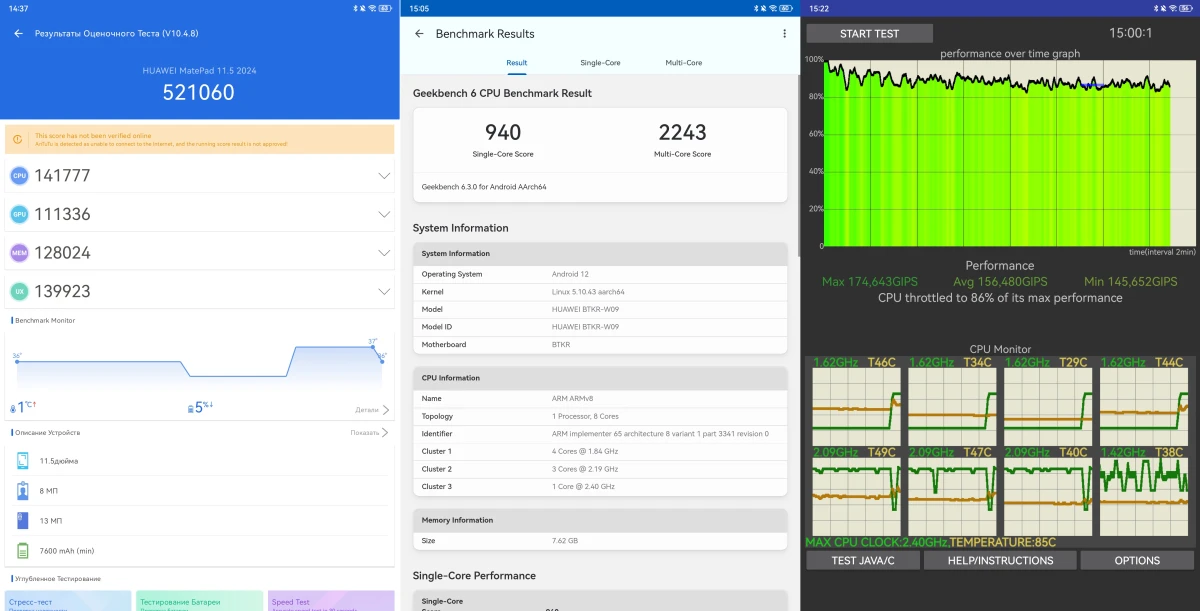1200x611 pixels.
Task: Tap the warning icon in the unverified score banner
Action: (x=18, y=139)
